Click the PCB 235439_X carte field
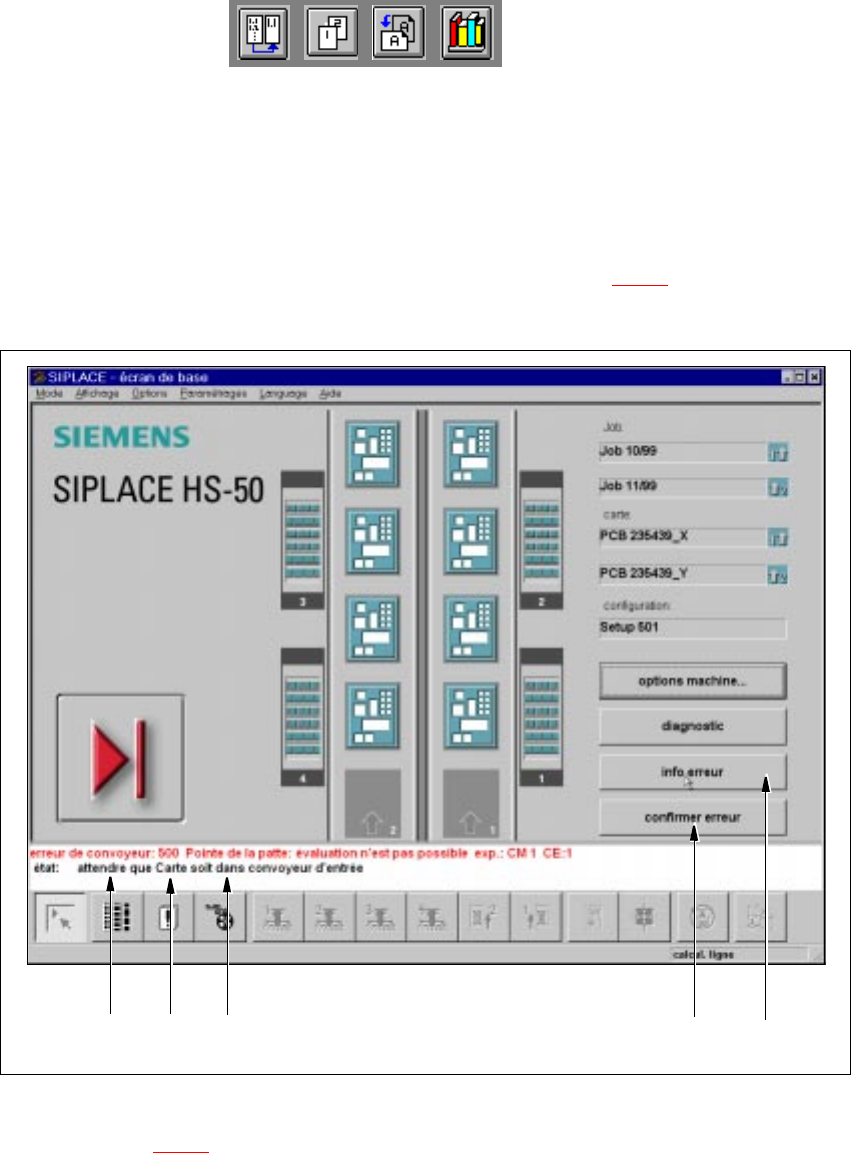The width and height of the screenshot is (851, 1153). 683,537
